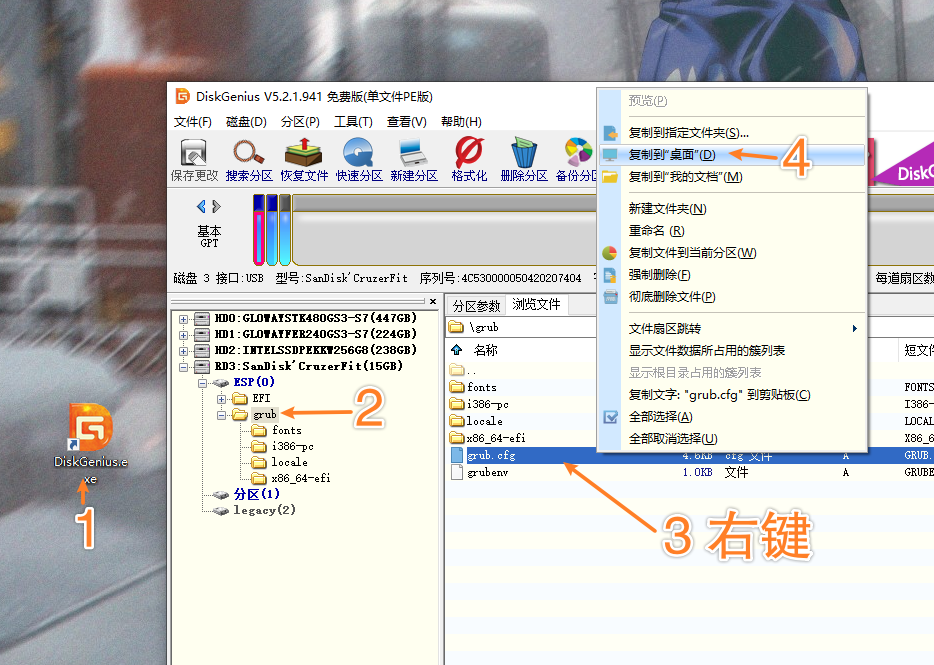Expand the HD0 GLOWAYSTK480GS3 disk node
934x665 pixels.
(183, 319)
